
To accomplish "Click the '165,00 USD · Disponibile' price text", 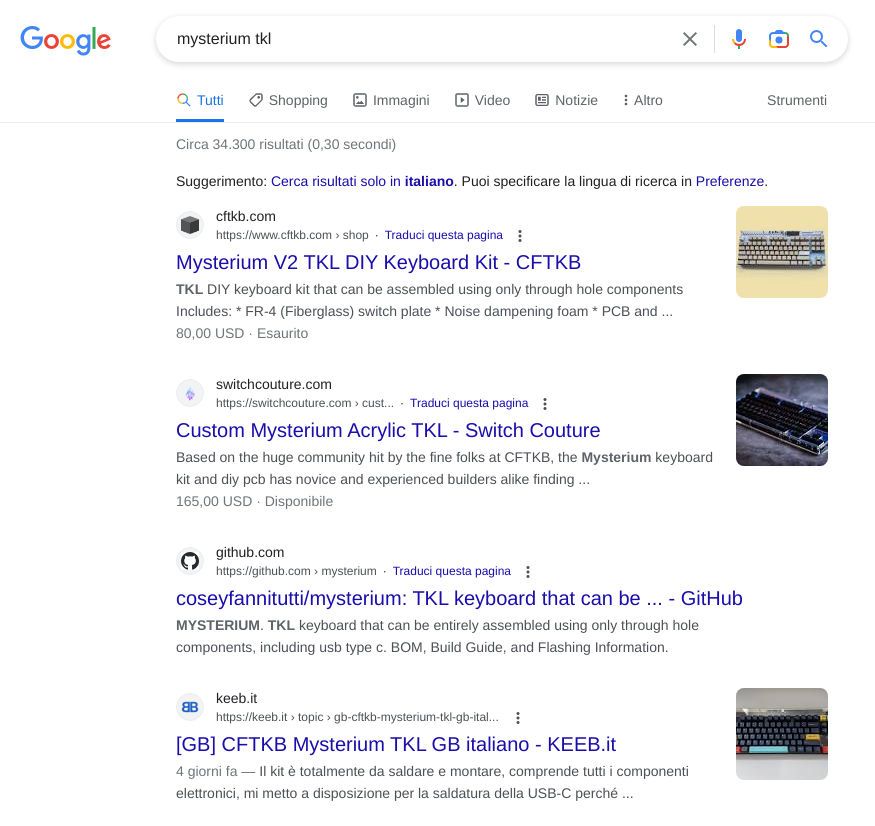I will click(x=254, y=501).
